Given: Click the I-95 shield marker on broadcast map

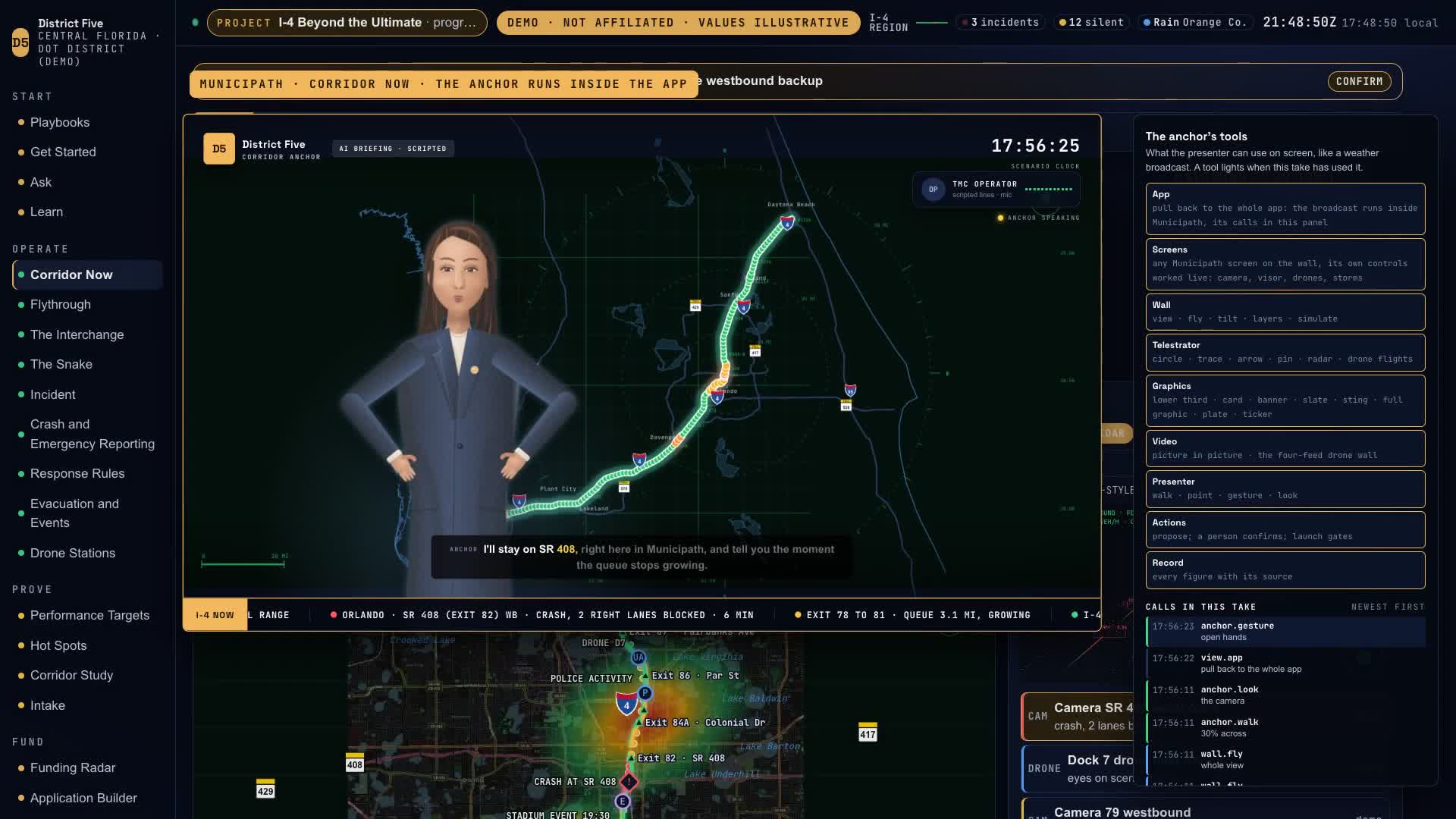Looking at the screenshot, I should click(x=851, y=390).
